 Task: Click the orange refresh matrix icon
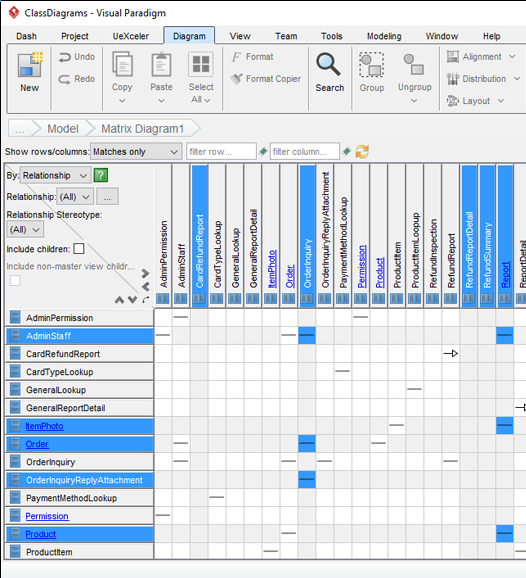click(362, 152)
